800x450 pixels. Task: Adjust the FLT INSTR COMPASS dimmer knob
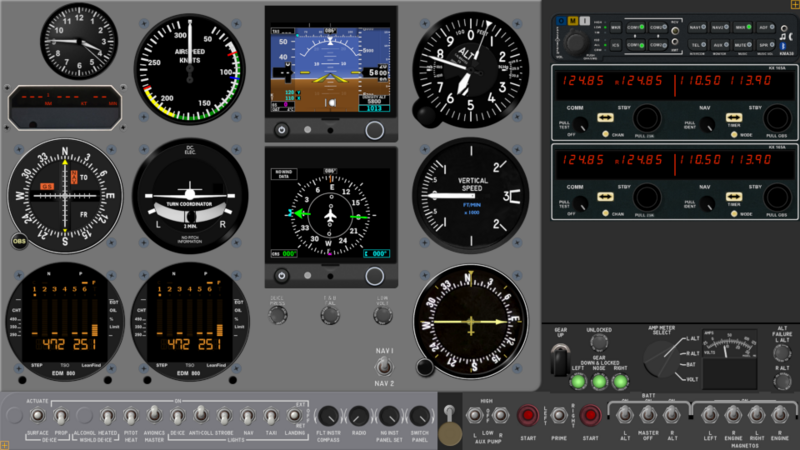[328, 416]
